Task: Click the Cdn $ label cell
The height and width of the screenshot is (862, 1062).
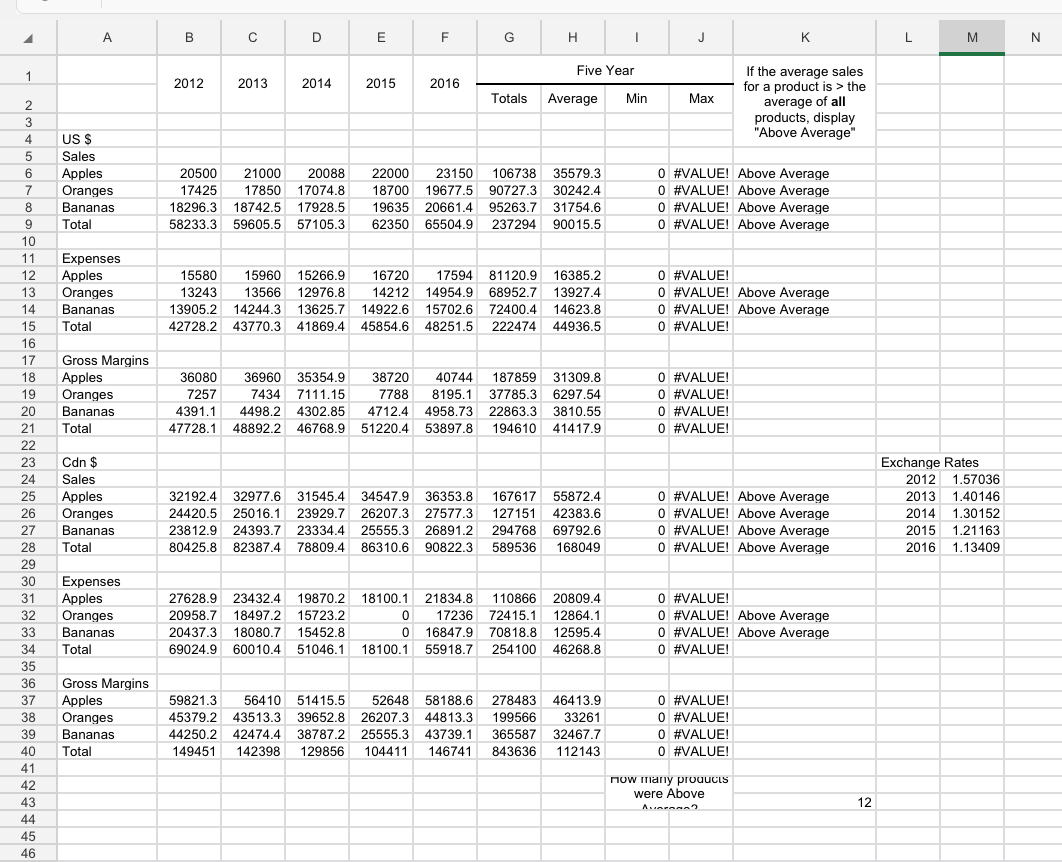Action: coord(107,463)
